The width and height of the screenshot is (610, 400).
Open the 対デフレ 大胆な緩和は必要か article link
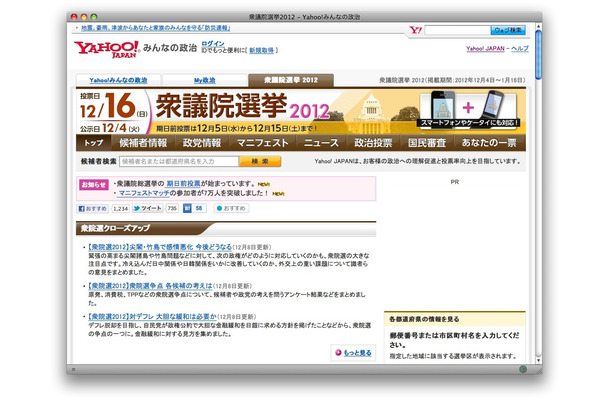152,317
